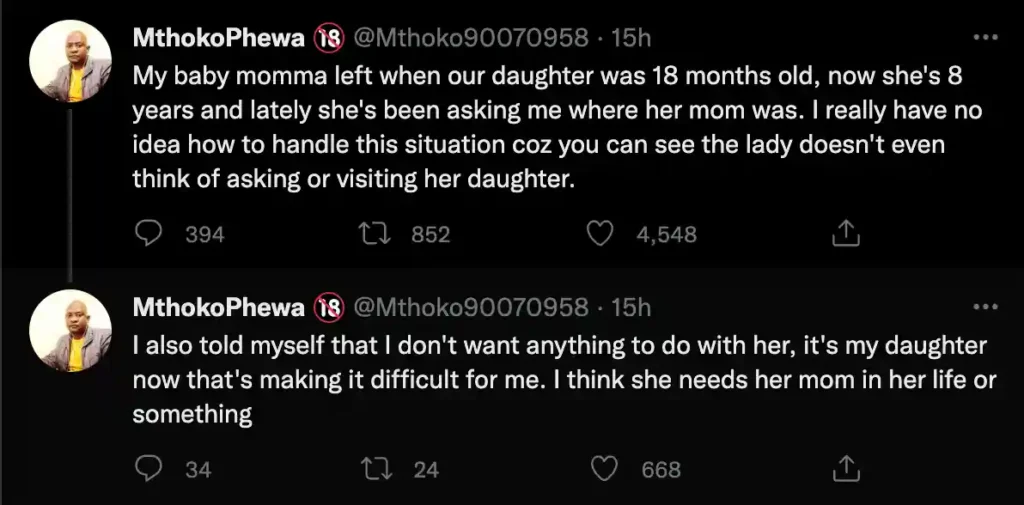The image size is (1024, 505).
Task: Open the 15h timestamp of second tweet
Action: point(631,308)
